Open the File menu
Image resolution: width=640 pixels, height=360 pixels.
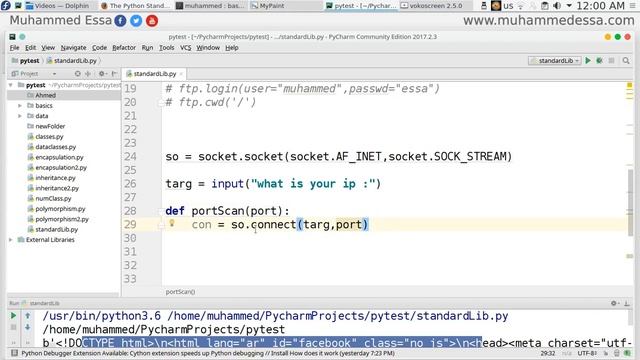[14, 48]
